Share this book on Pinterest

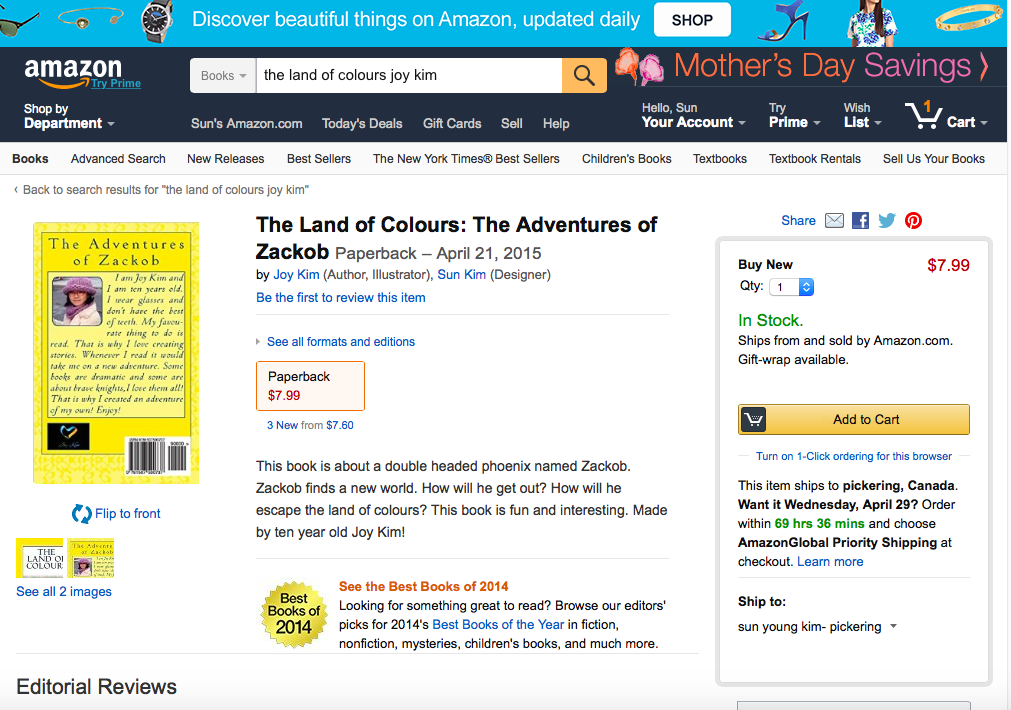tap(913, 221)
